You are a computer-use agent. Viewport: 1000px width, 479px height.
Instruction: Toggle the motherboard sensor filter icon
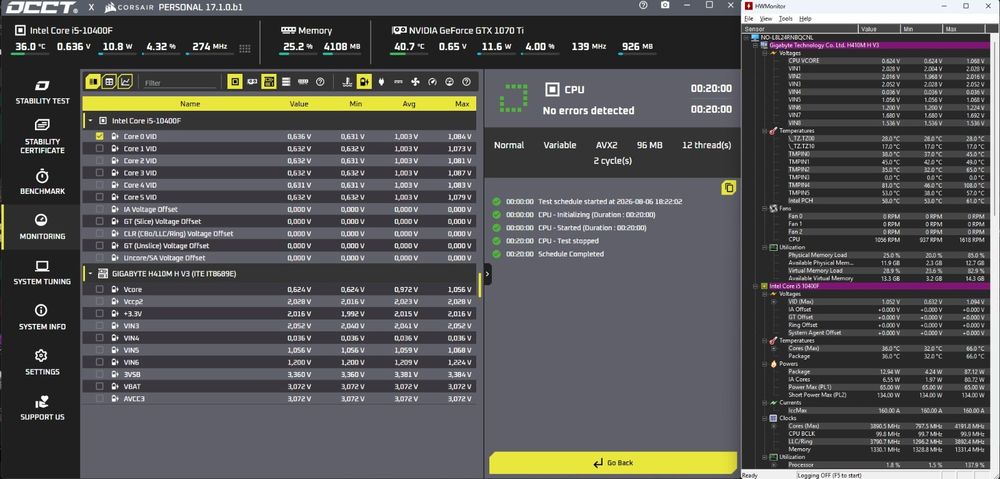pos(268,82)
